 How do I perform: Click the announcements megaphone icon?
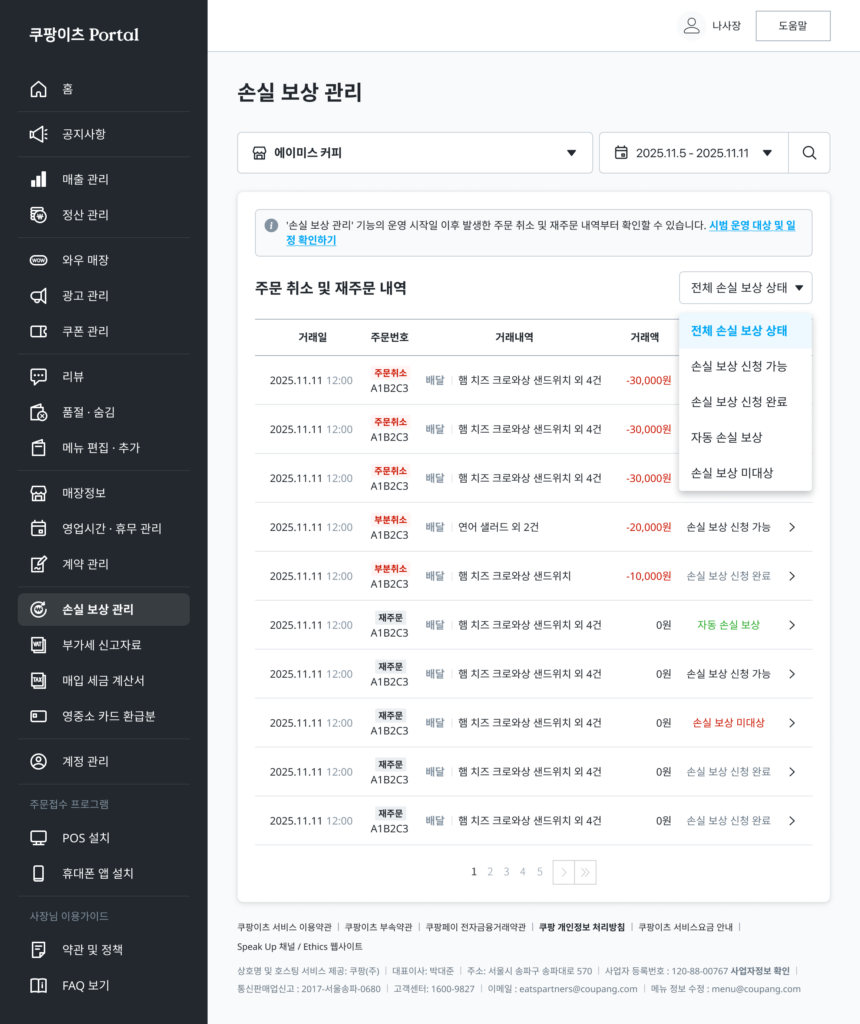[x=38, y=134]
